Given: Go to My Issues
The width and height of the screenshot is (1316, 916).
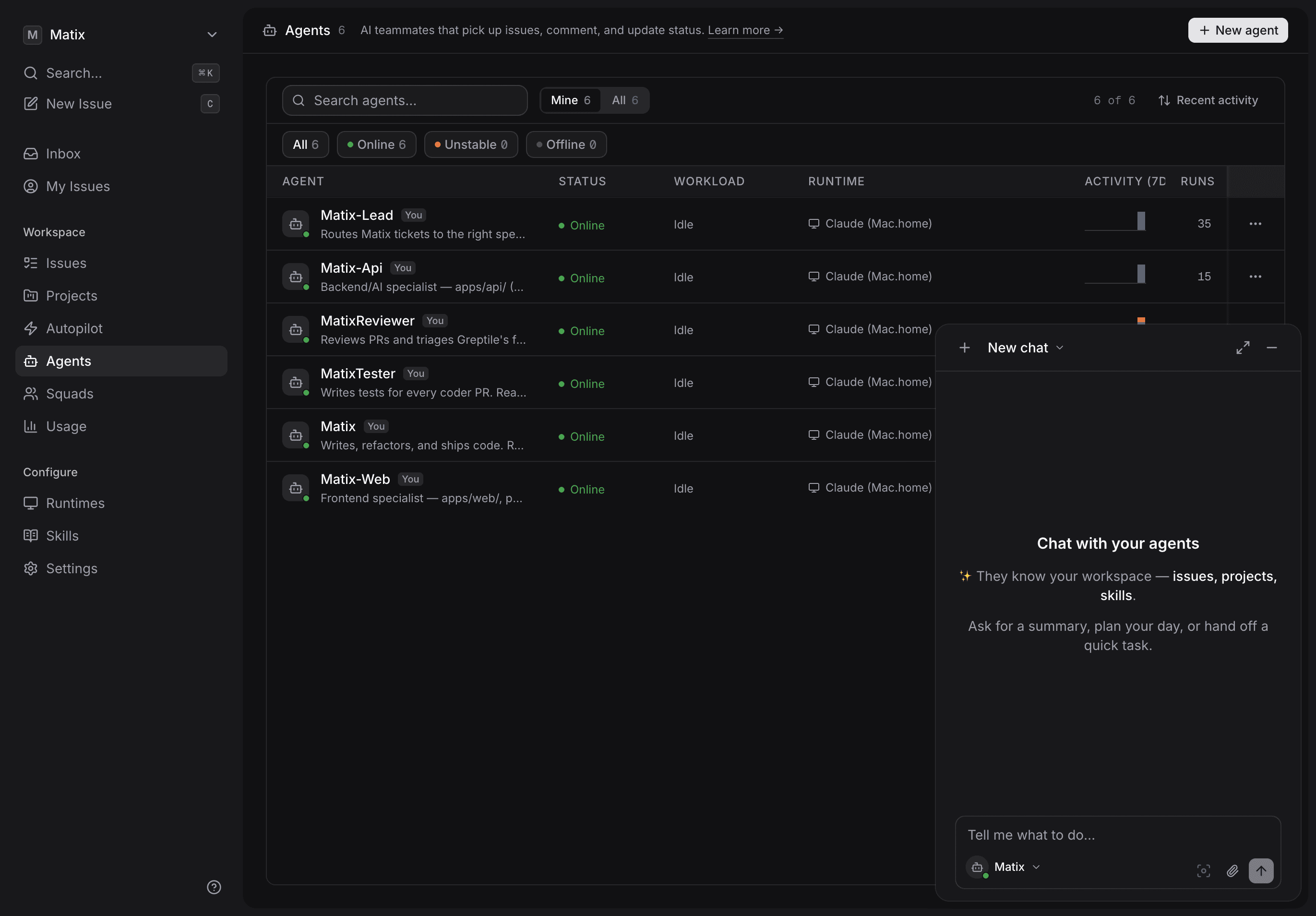Looking at the screenshot, I should click(121, 186).
